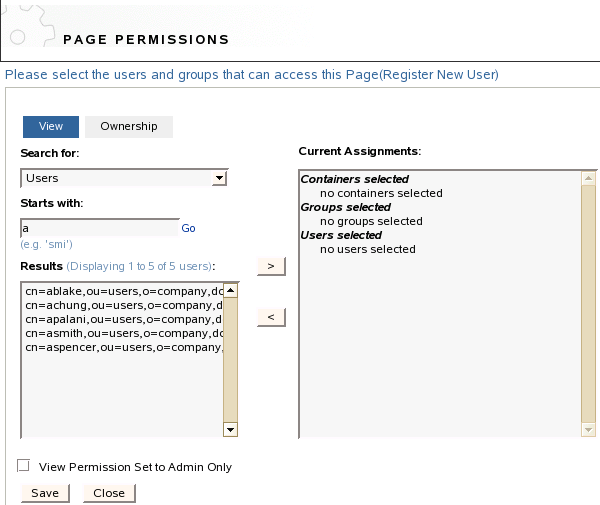Click the Go link
The width and height of the screenshot is (600, 505).
click(x=188, y=228)
